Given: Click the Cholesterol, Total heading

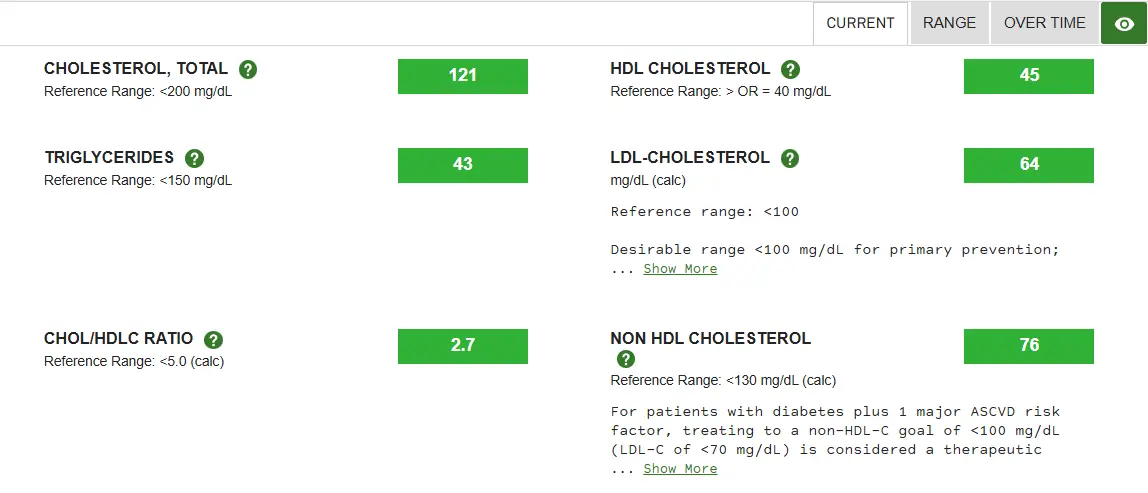Looking at the screenshot, I should (x=136, y=69).
